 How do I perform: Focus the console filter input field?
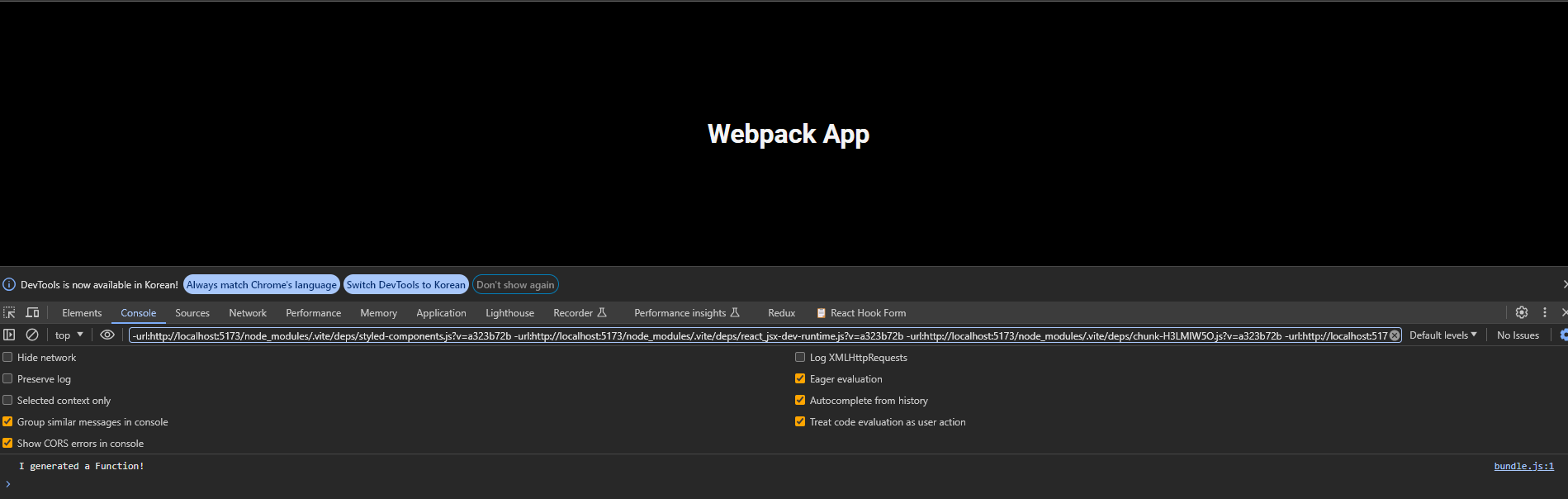tap(758, 335)
